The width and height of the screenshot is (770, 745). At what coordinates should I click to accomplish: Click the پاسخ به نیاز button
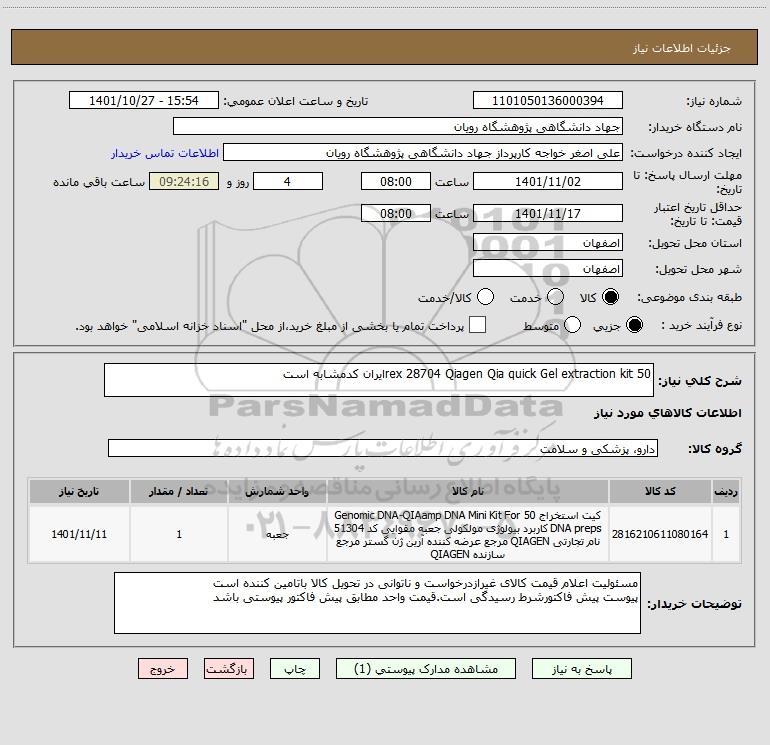click(x=581, y=669)
